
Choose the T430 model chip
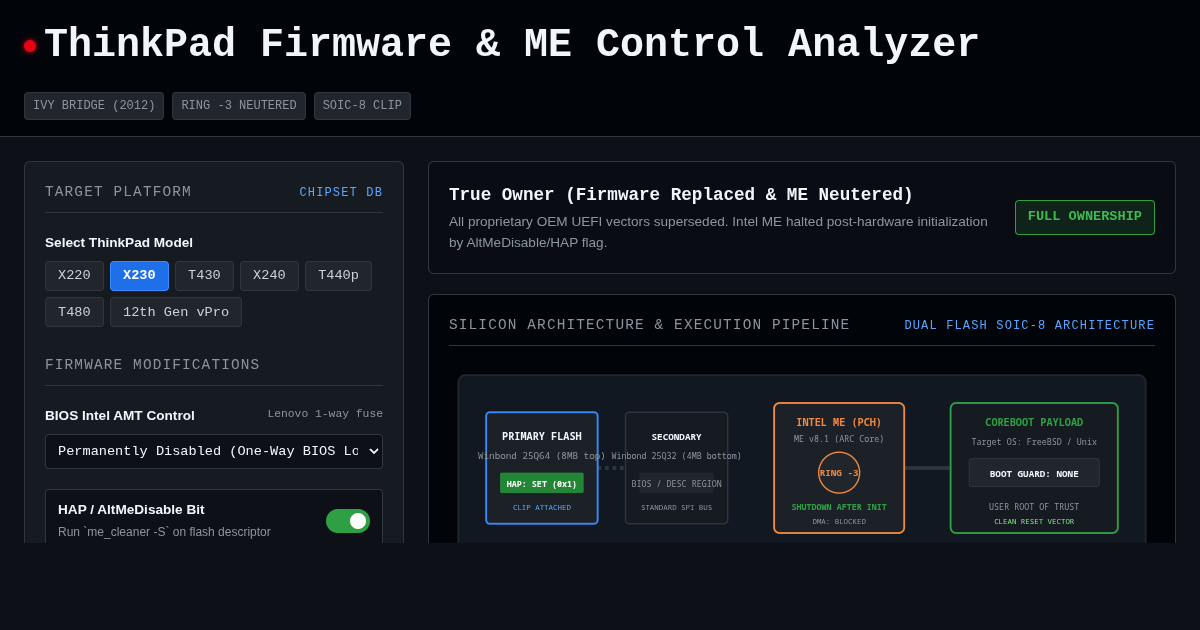pos(204,276)
